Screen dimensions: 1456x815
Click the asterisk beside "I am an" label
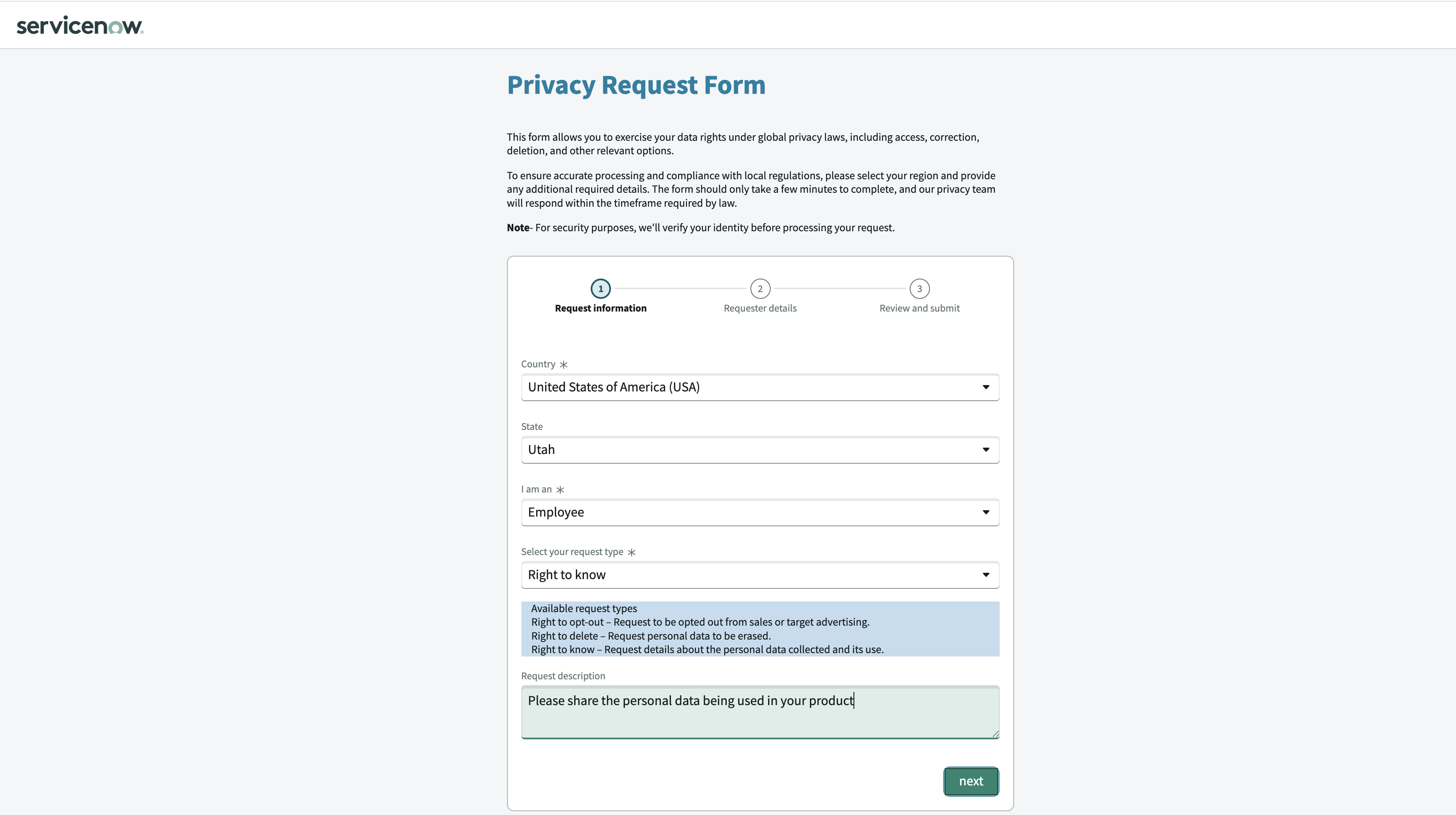tap(560, 490)
